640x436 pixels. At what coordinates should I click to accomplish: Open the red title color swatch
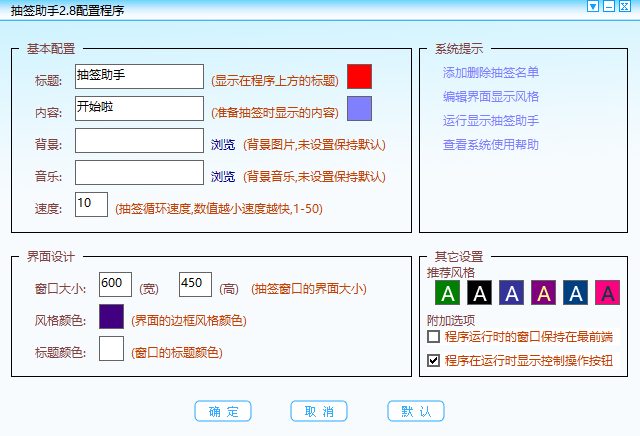coord(359,77)
